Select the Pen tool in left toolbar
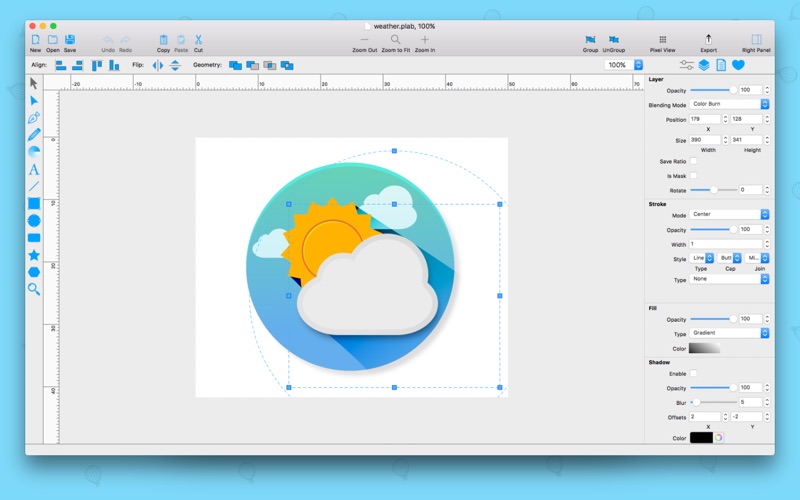This screenshot has width=800, height=500. tap(34, 117)
